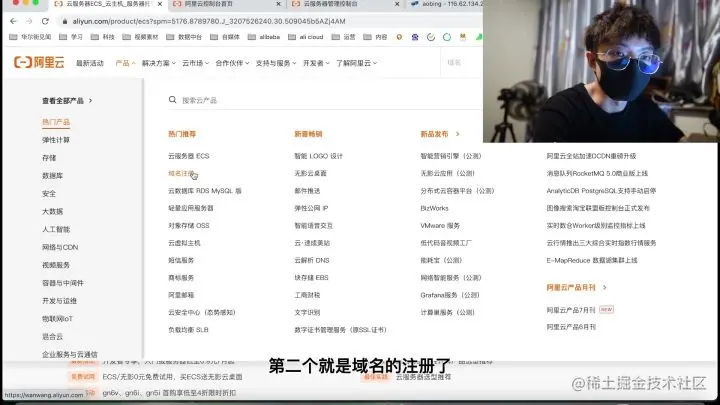The height and width of the screenshot is (405, 720).
Task: Click the browser back arrow
Action: click(x=13, y=21)
